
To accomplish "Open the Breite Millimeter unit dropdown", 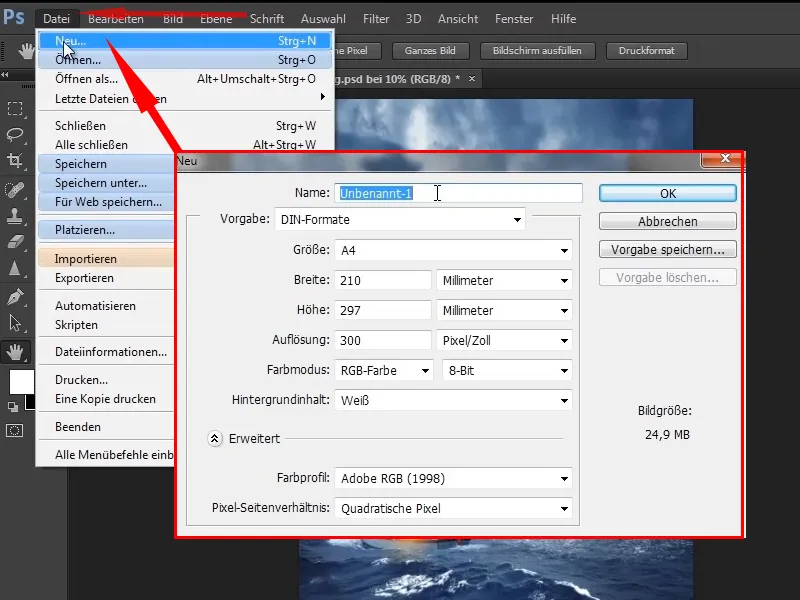I will 504,280.
